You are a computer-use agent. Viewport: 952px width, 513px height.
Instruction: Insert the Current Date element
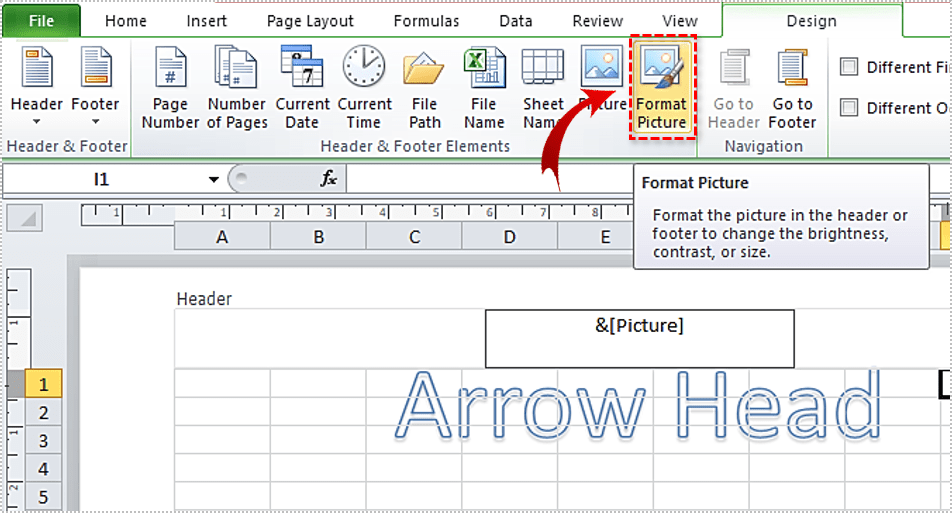pos(302,88)
